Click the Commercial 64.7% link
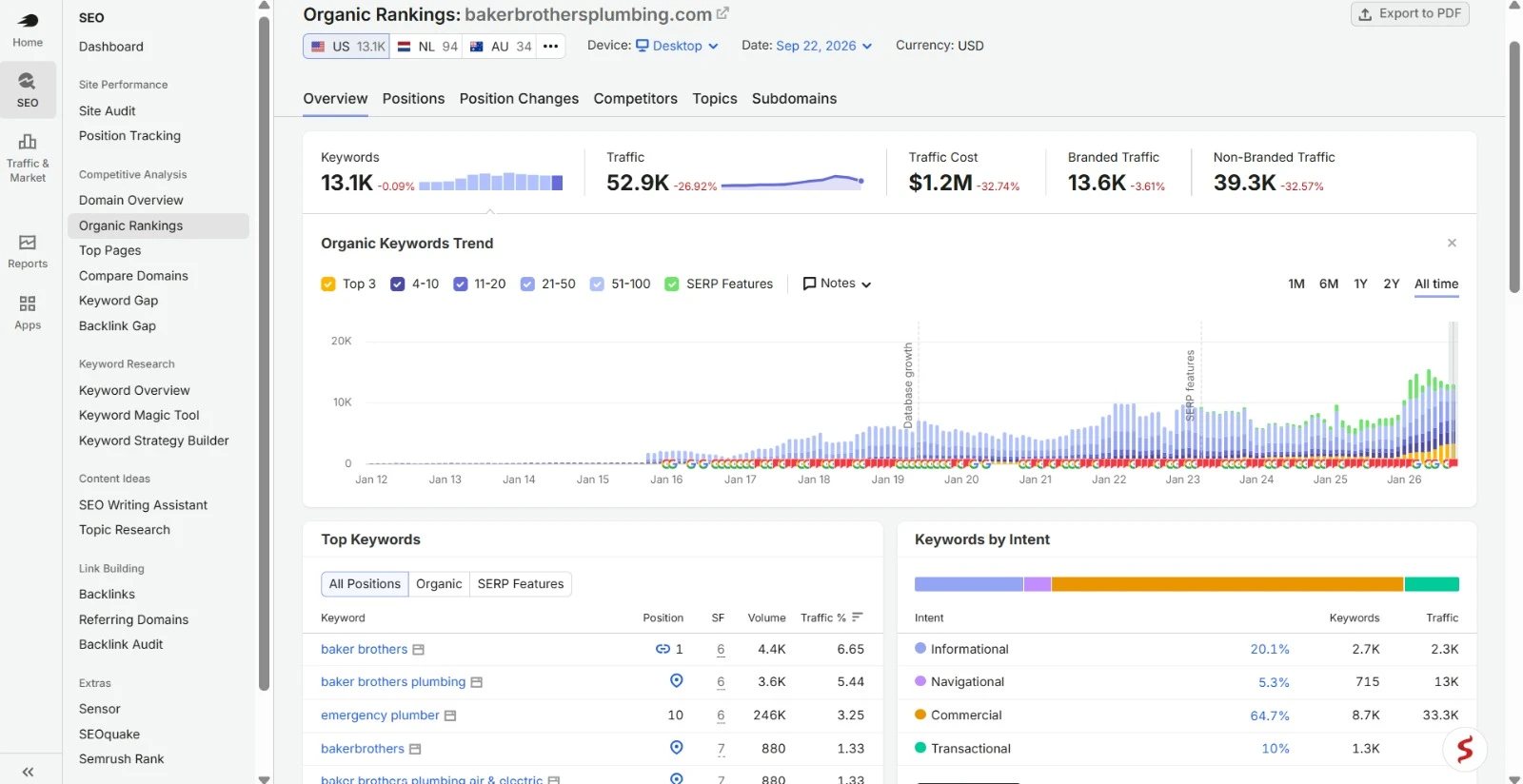The width and height of the screenshot is (1523, 784). point(1270,715)
